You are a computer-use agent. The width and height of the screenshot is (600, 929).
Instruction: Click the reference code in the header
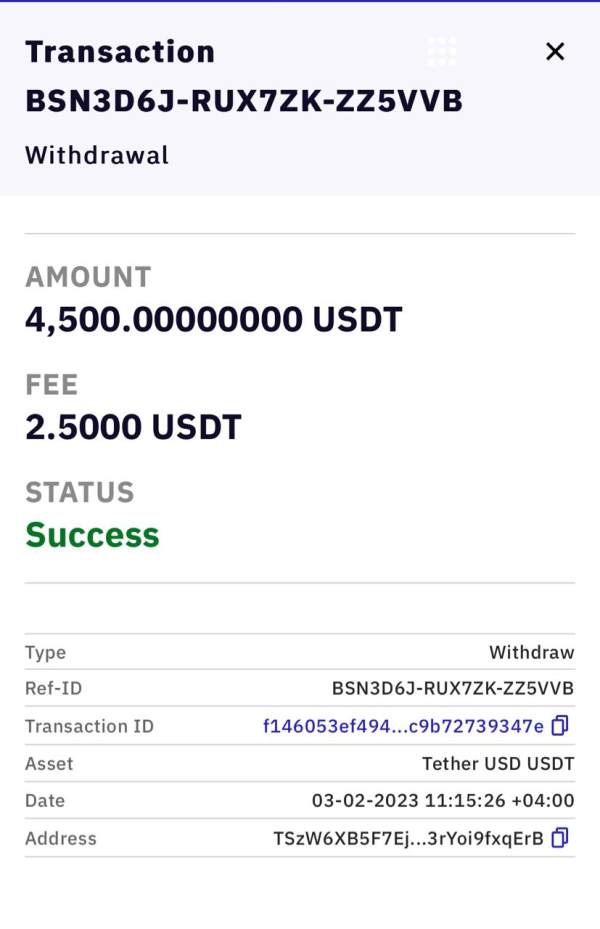(x=244, y=101)
